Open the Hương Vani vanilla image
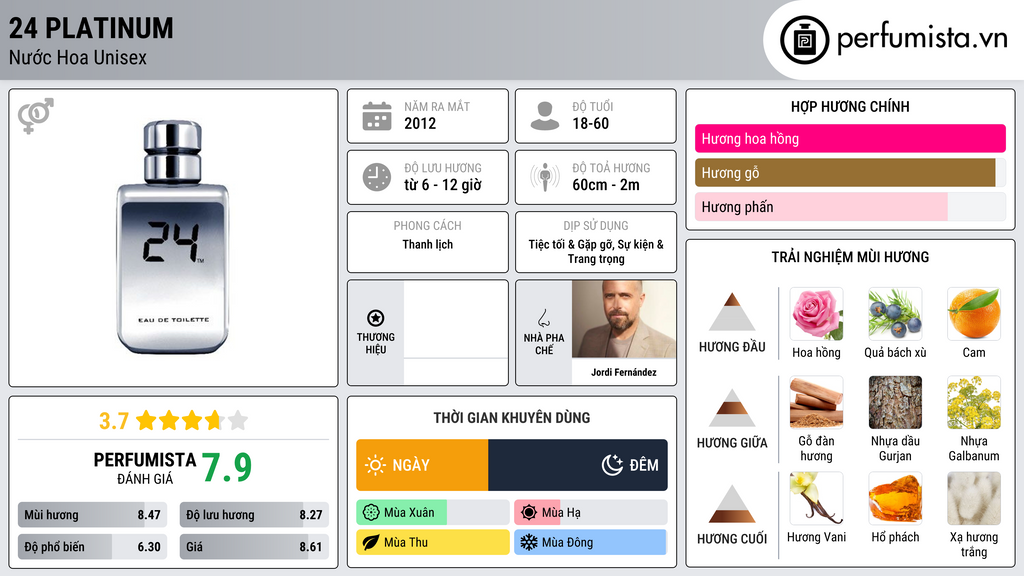 816,498
